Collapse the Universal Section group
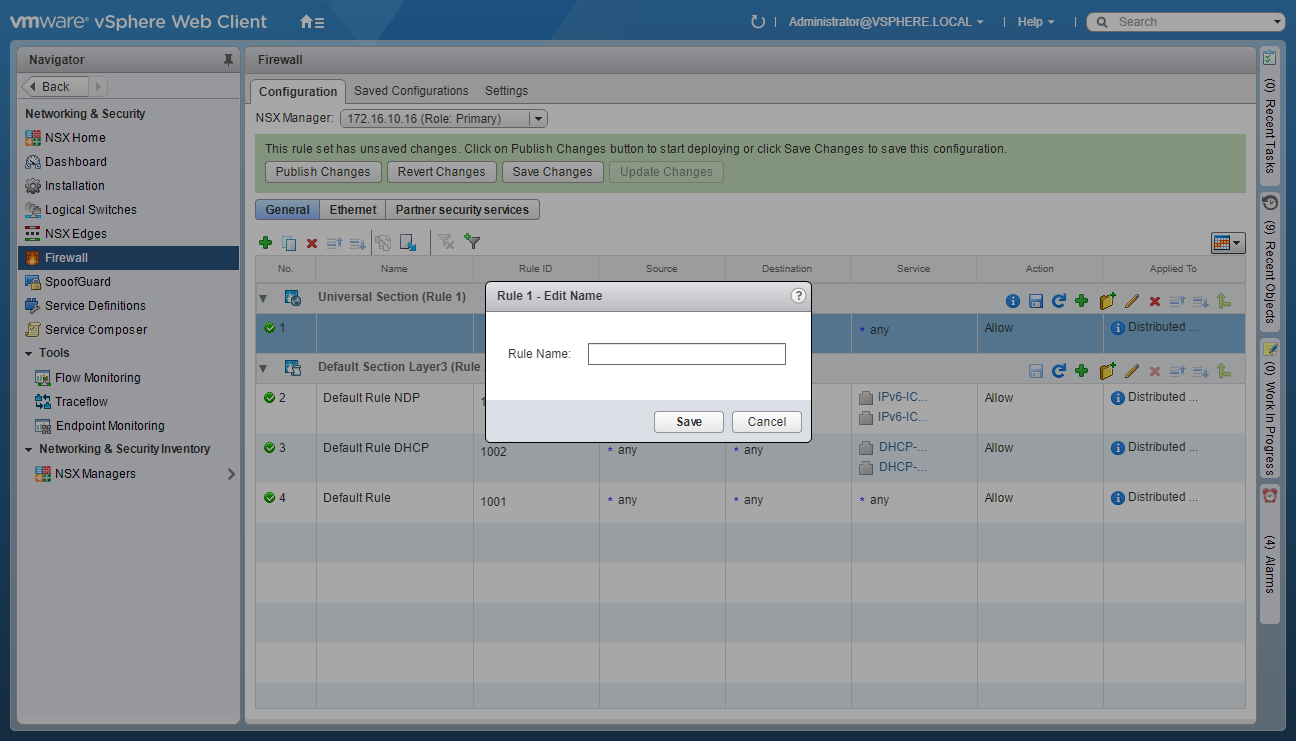Screen dimensions: 1296x741 [x=264, y=298]
